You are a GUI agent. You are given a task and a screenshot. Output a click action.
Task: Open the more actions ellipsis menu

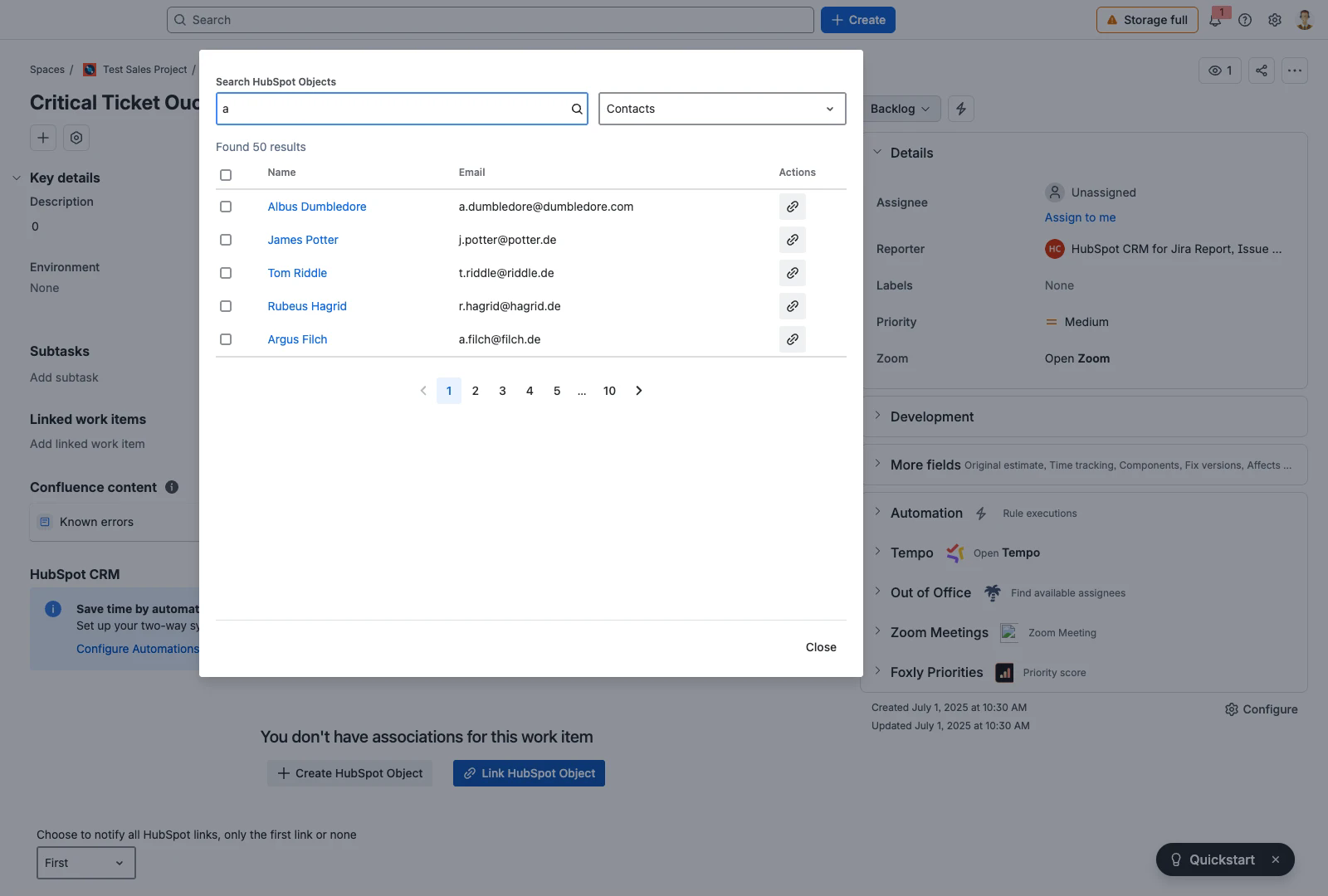pos(1295,71)
